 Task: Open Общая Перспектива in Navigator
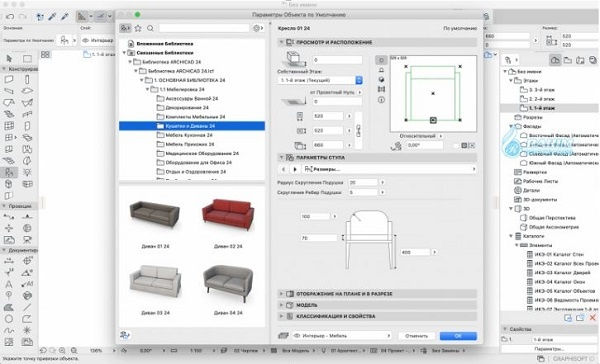pyautogui.click(x=552, y=218)
